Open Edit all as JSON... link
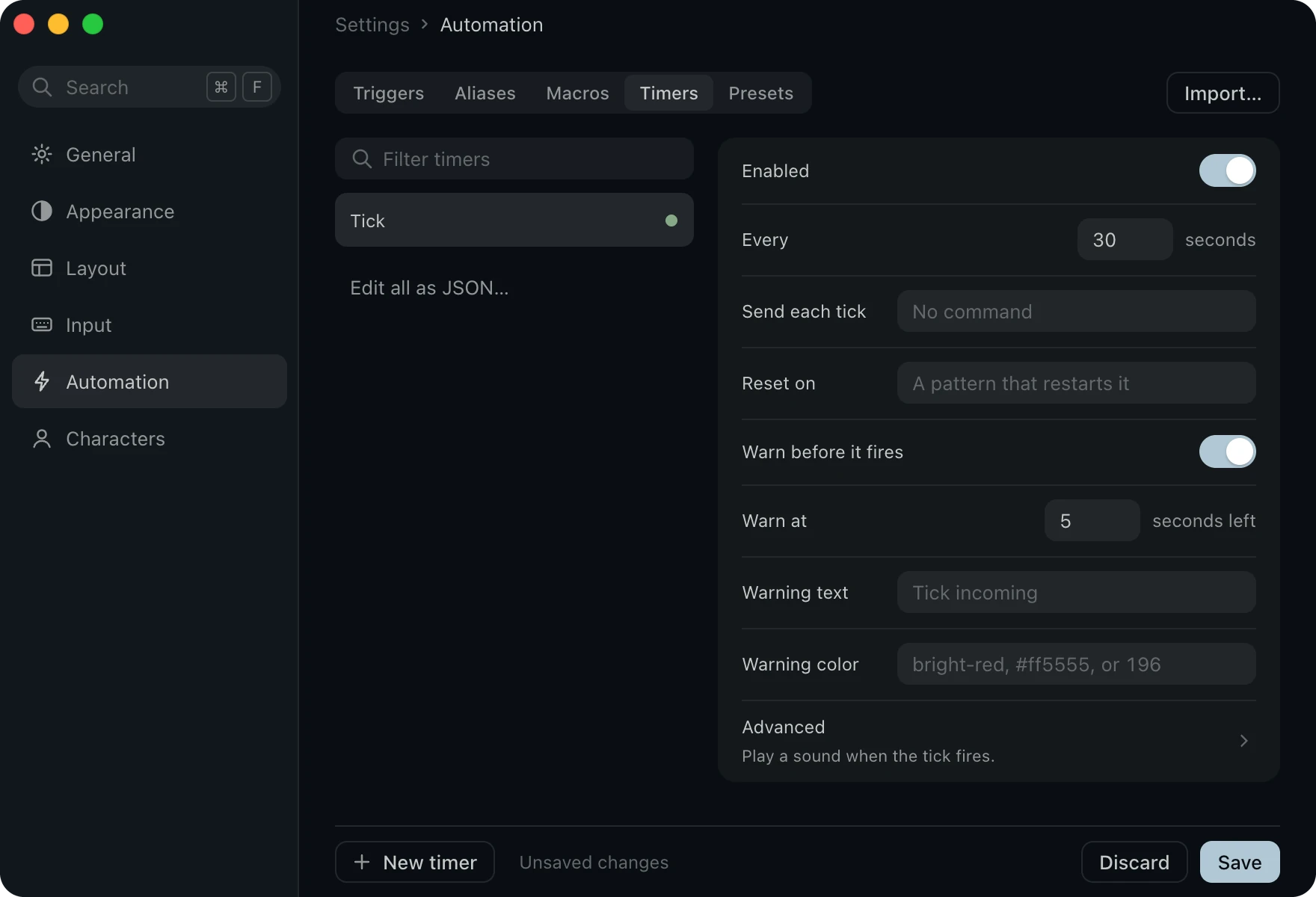The image size is (1316, 897). point(429,288)
